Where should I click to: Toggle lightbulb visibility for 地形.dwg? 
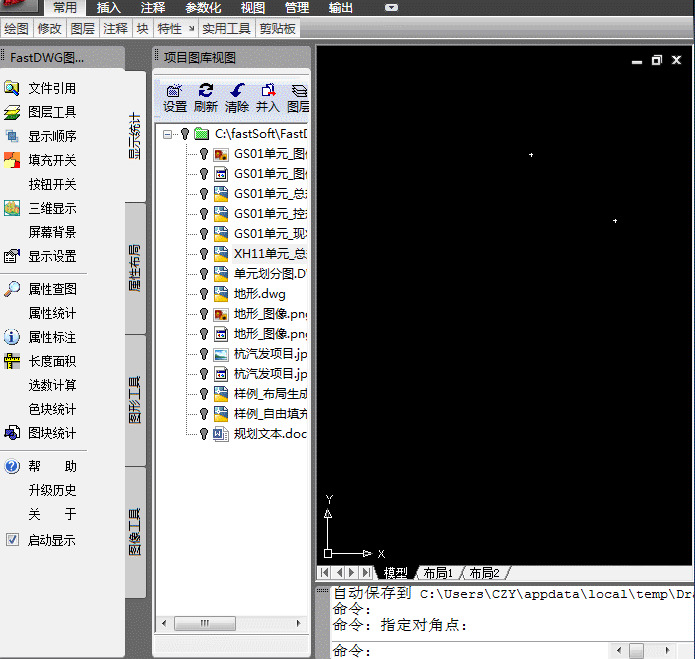(x=203, y=294)
